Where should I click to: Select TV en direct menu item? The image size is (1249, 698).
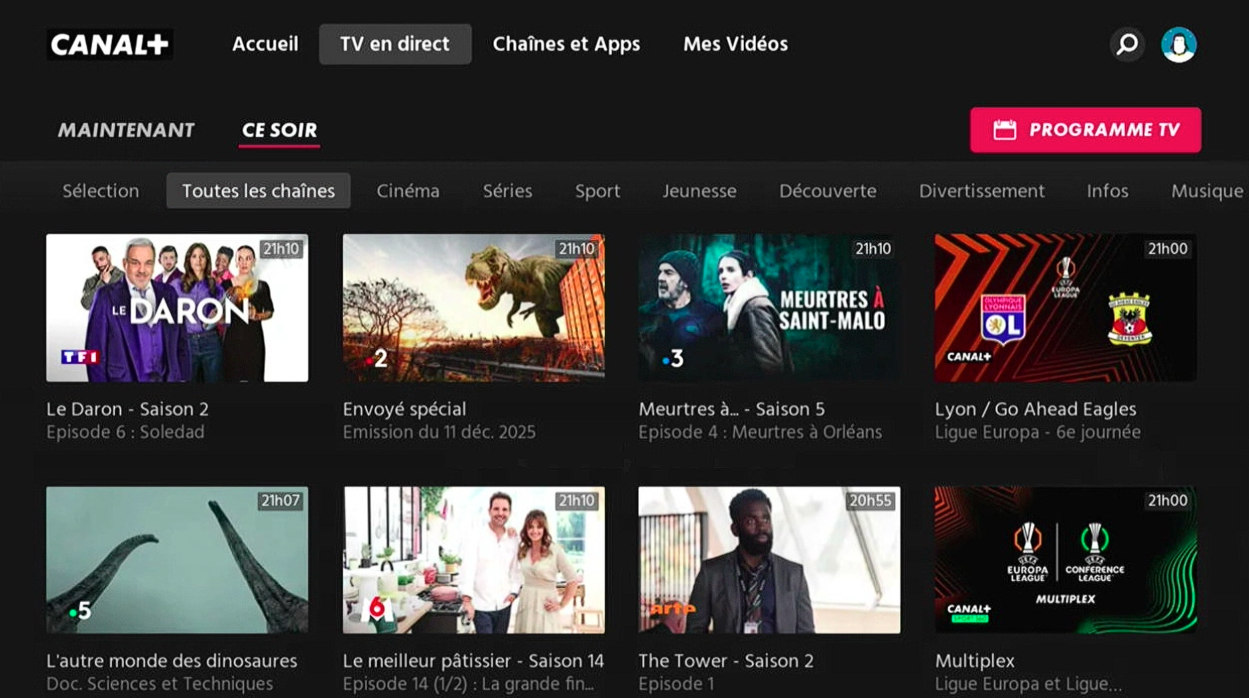pyautogui.click(x=395, y=44)
